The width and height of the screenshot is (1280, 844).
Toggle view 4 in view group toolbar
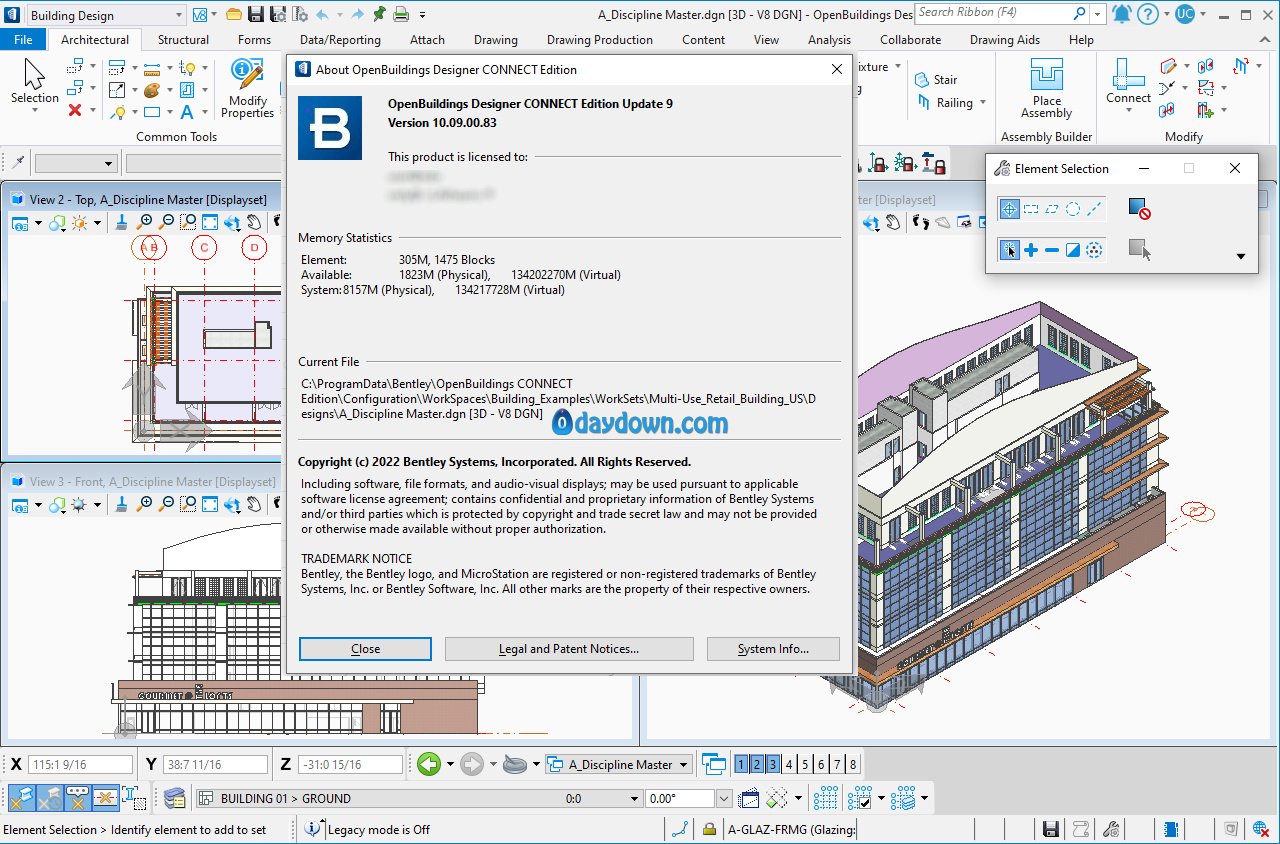pyautogui.click(x=789, y=764)
